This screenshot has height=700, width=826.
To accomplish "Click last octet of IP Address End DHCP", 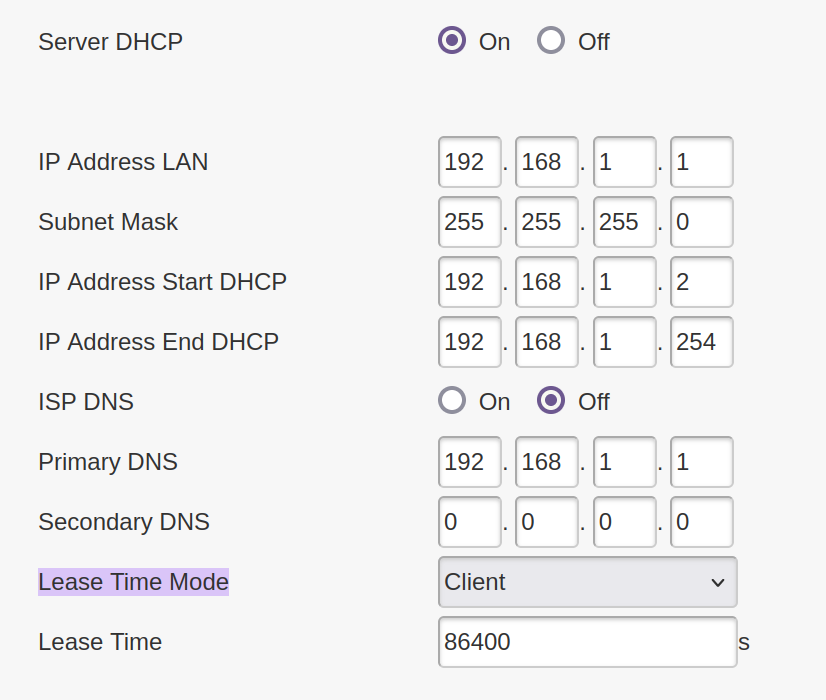I will (701, 342).
